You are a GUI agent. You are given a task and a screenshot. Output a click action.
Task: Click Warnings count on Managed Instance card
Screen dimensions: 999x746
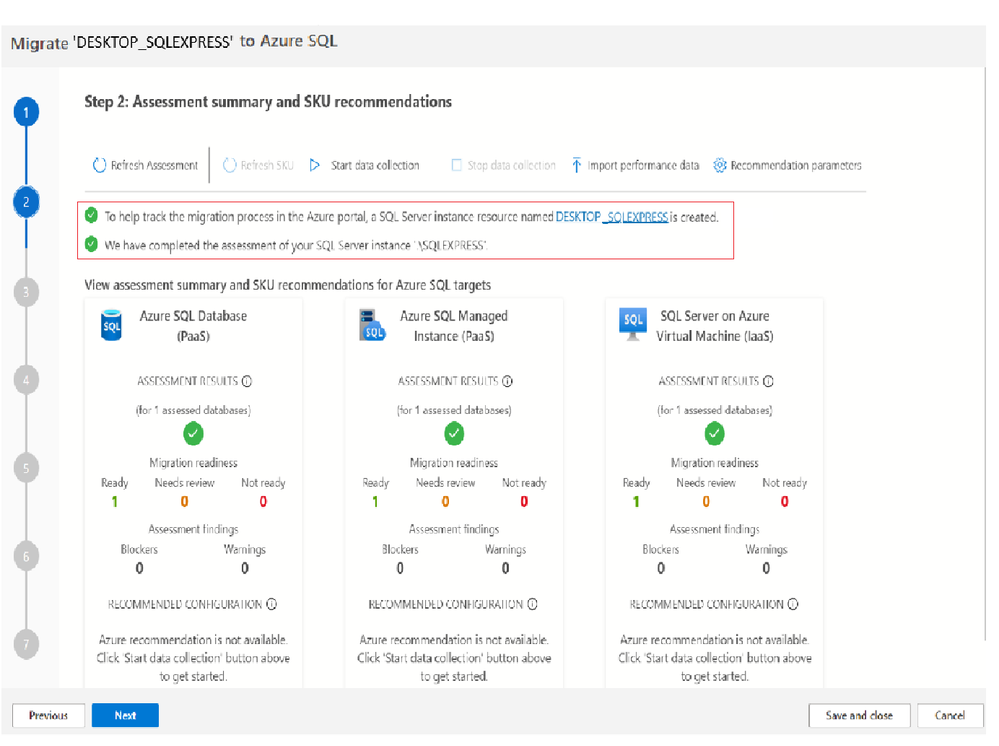(506, 569)
